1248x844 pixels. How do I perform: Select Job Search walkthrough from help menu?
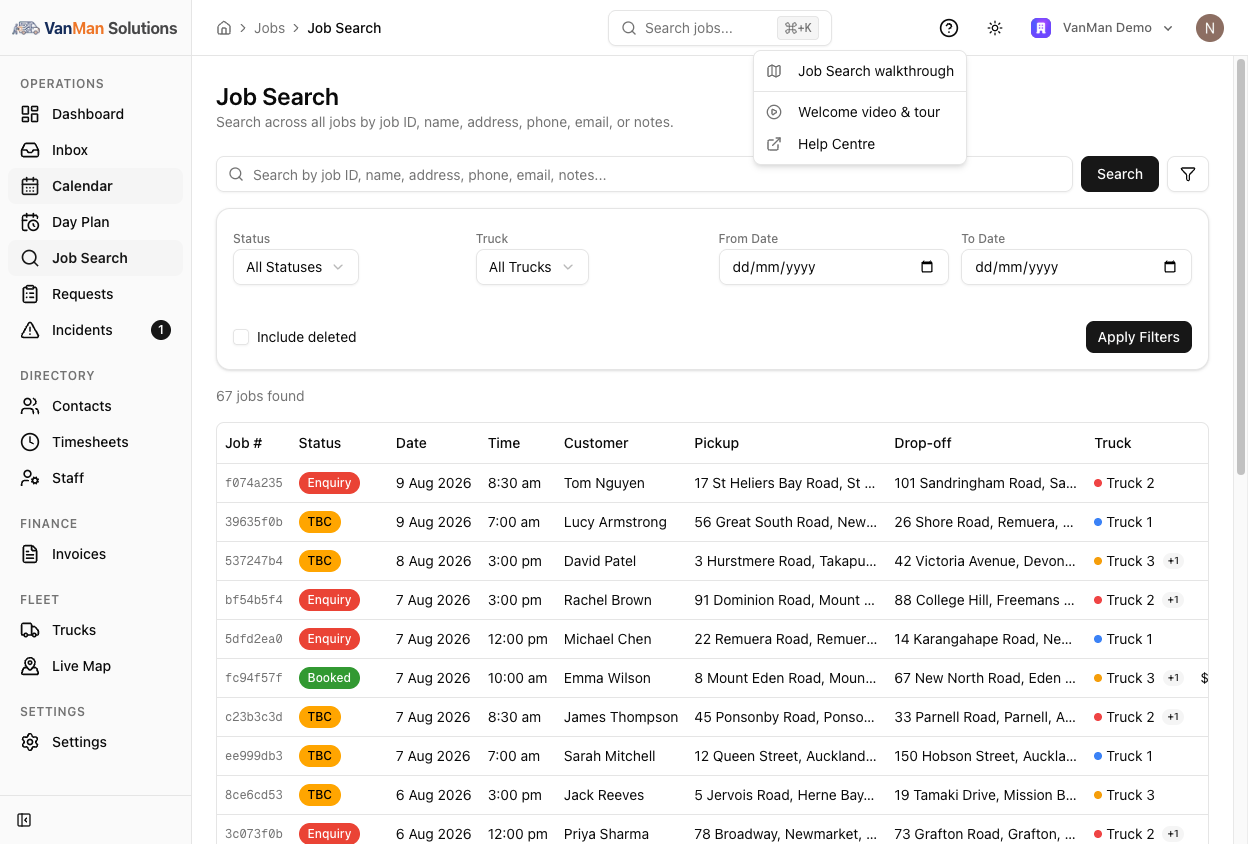(860, 71)
